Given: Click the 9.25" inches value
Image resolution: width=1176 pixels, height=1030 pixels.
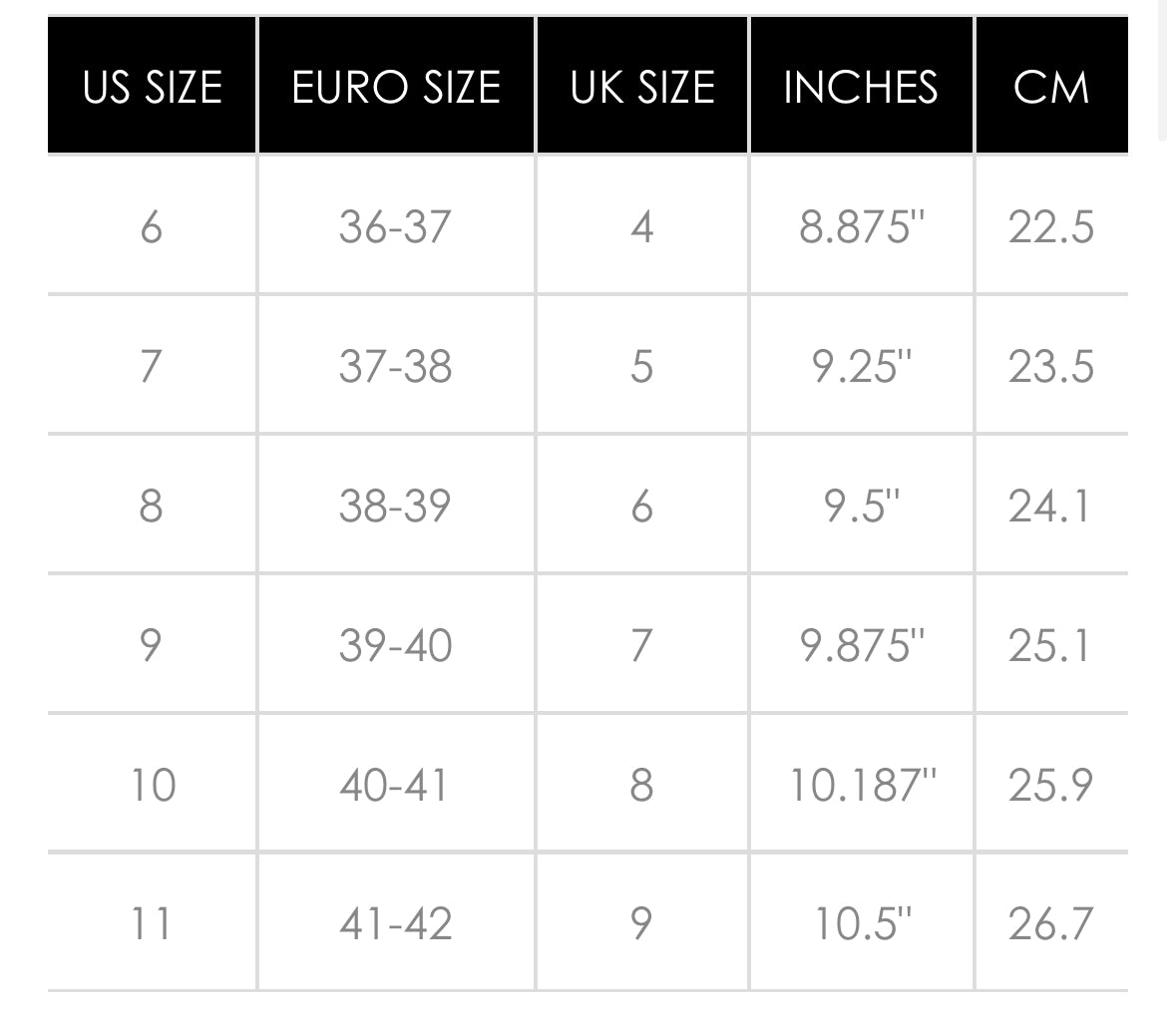Looking at the screenshot, I should coord(862,367).
